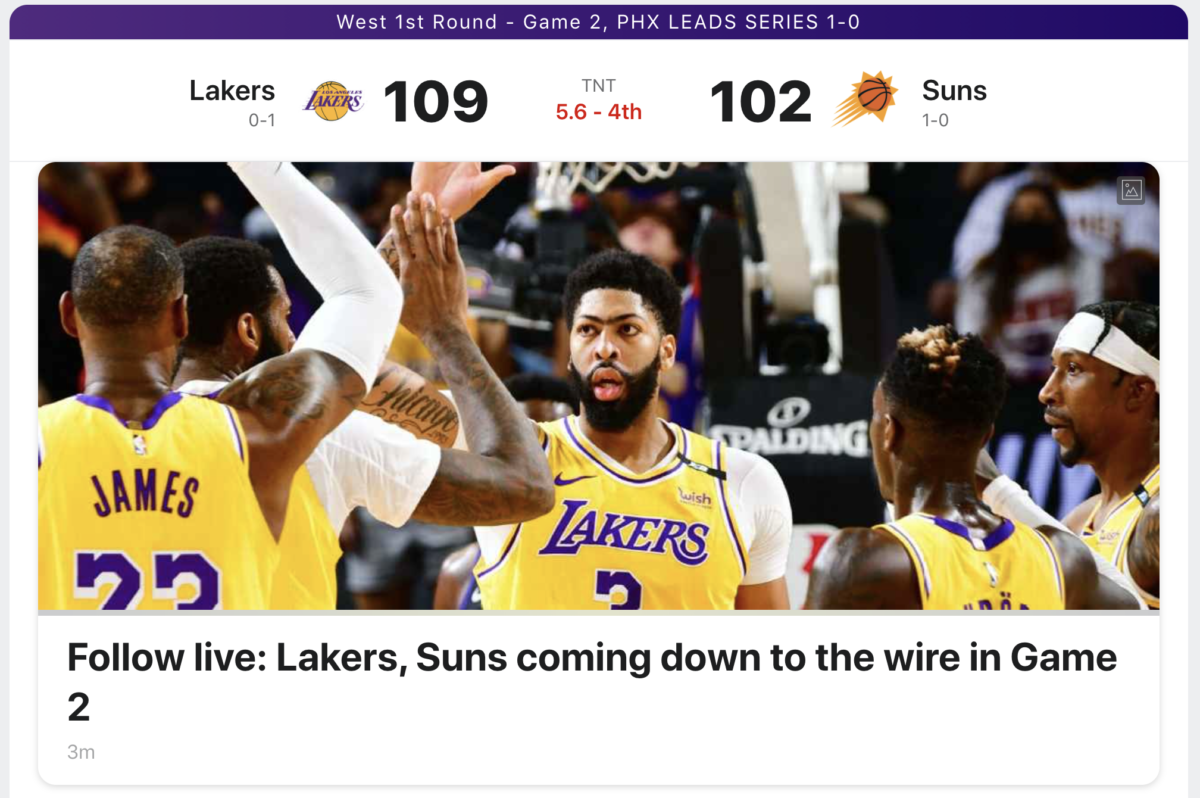
Task: Click the LAKERS wordmark on center jersey
Action: 624,532
